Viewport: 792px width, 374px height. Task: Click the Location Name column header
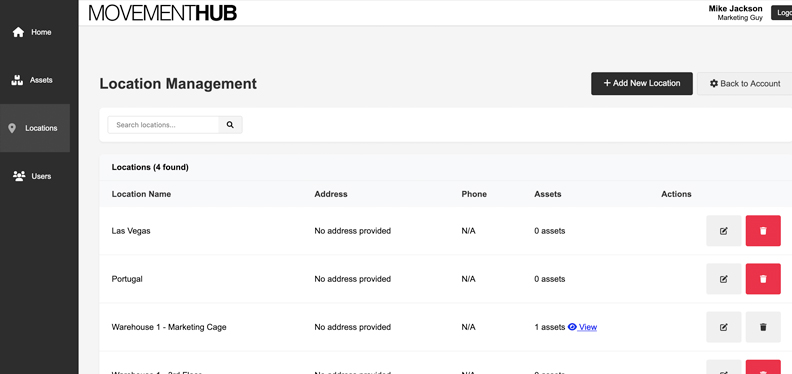point(141,194)
